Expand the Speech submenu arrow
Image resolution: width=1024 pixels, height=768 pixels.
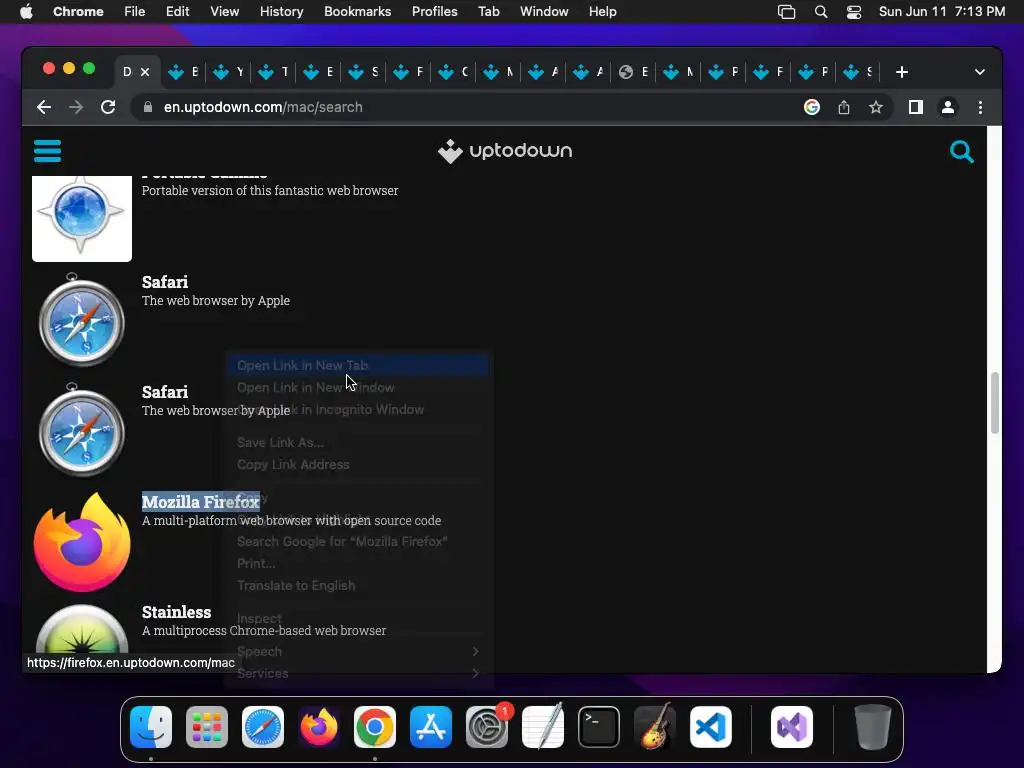tap(475, 651)
